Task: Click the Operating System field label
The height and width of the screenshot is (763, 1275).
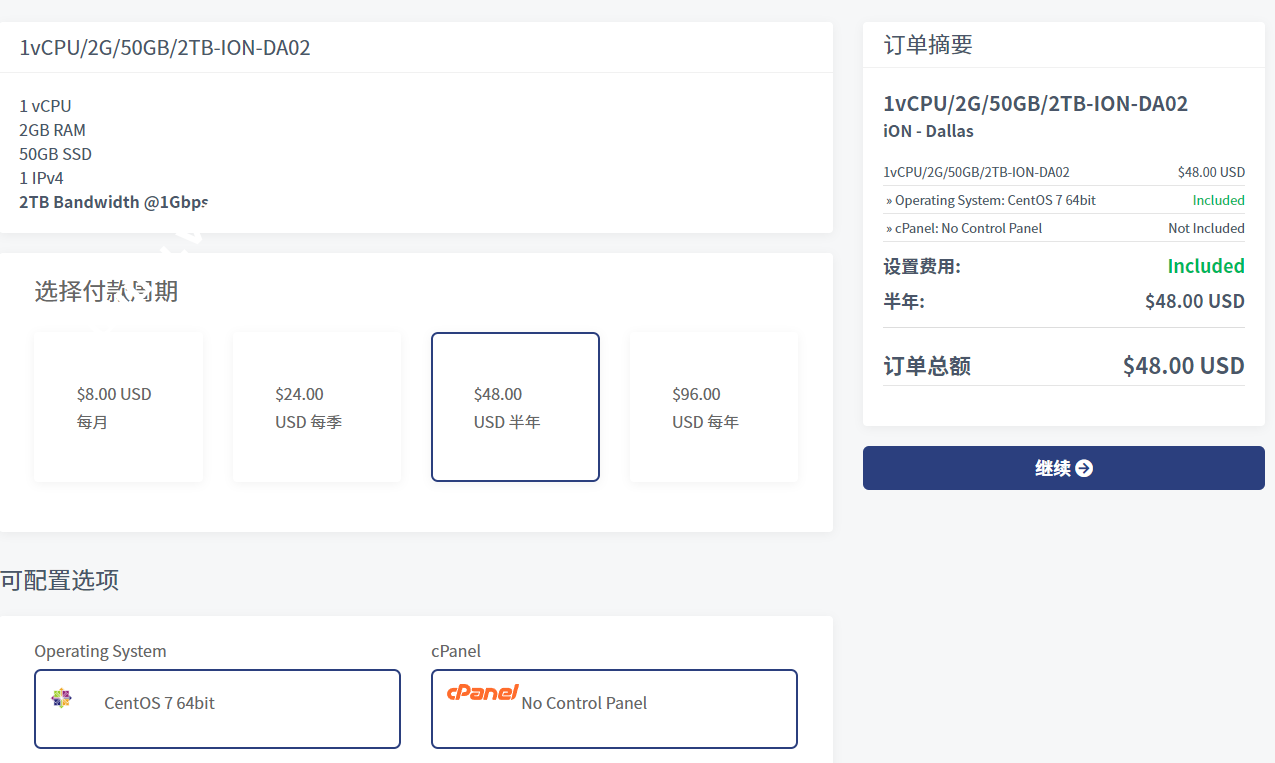Action: pyautogui.click(x=100, y=651)
